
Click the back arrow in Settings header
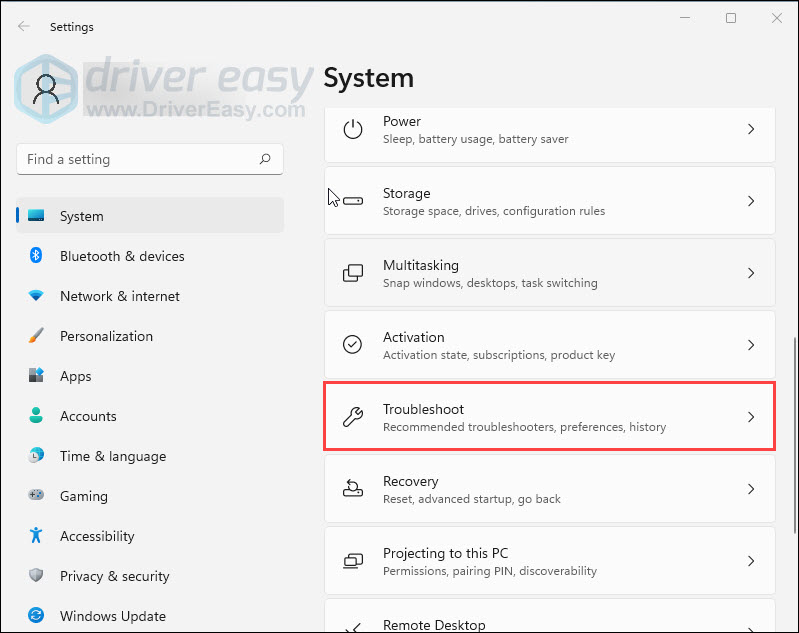pos(24,26)
